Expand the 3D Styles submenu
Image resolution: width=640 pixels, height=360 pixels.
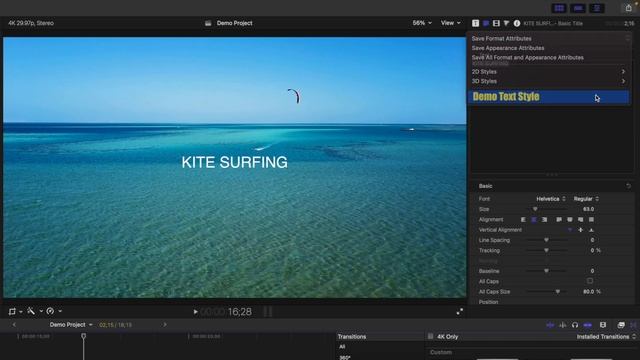click(549, 81)
